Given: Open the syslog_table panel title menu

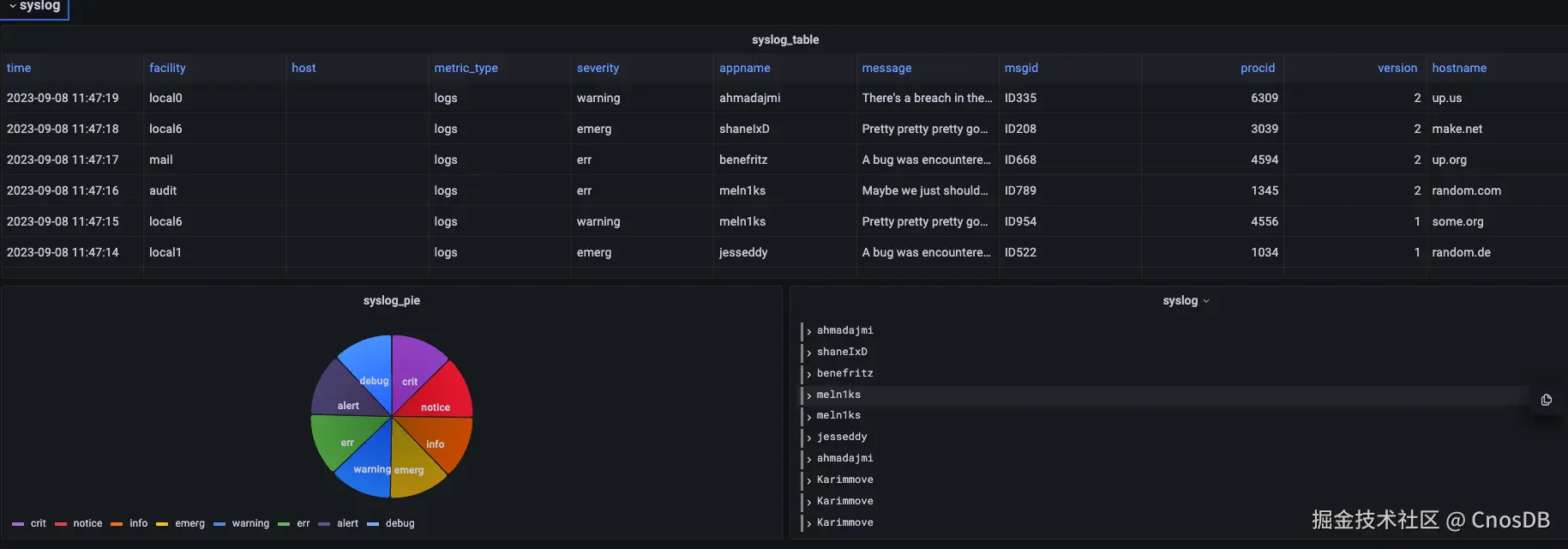Looking at the screenshot, I should [x=784, y=39].
